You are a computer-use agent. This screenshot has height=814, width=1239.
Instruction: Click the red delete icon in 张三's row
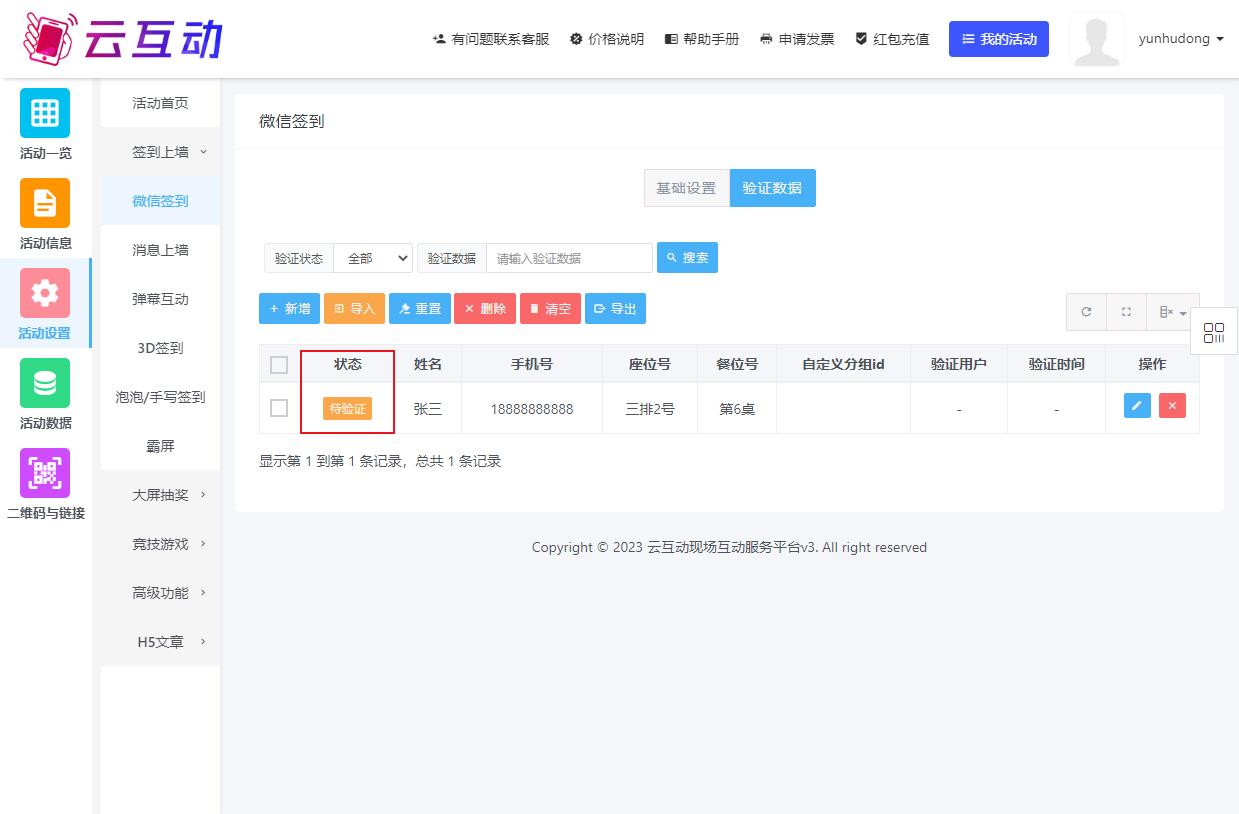coord(1172,405)
